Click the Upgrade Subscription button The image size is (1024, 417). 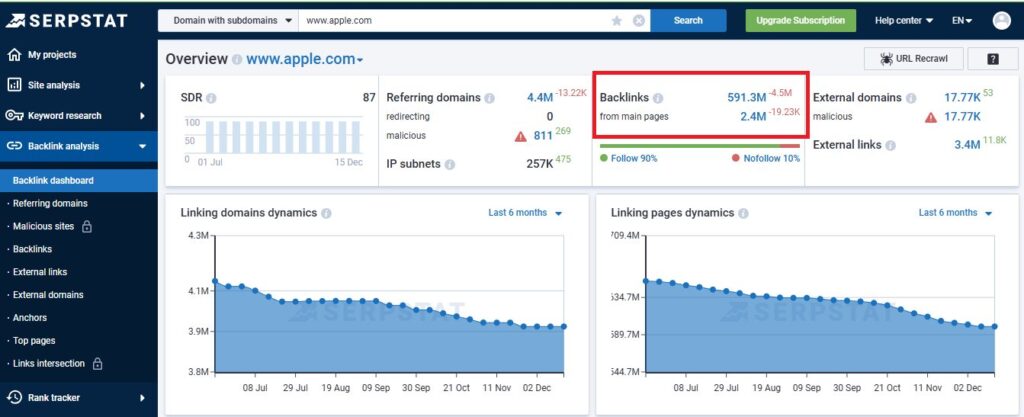pyautogui.click(x=800, y=20)
